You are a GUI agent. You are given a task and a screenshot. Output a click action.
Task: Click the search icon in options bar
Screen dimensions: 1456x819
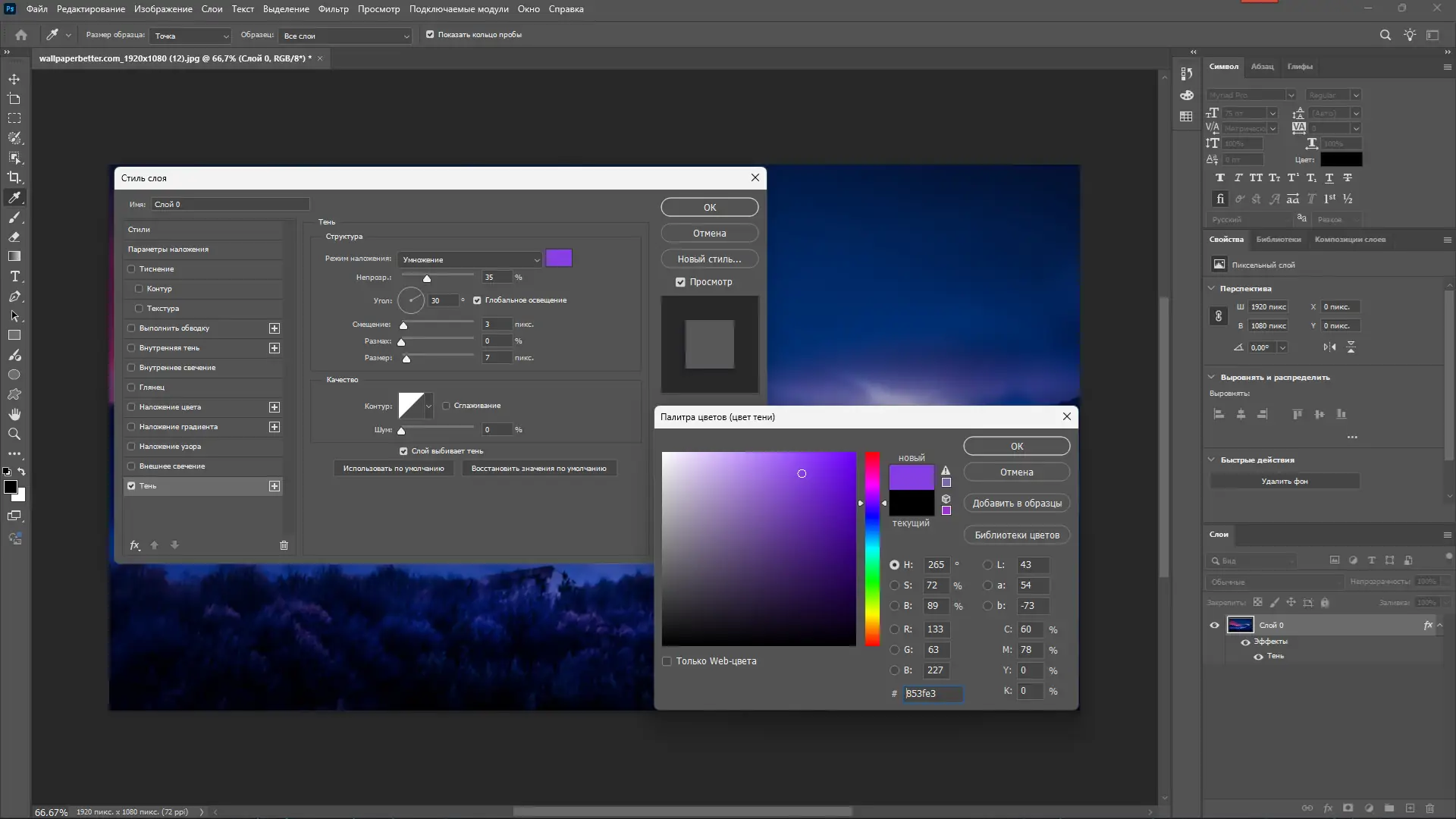[1385, 35]
